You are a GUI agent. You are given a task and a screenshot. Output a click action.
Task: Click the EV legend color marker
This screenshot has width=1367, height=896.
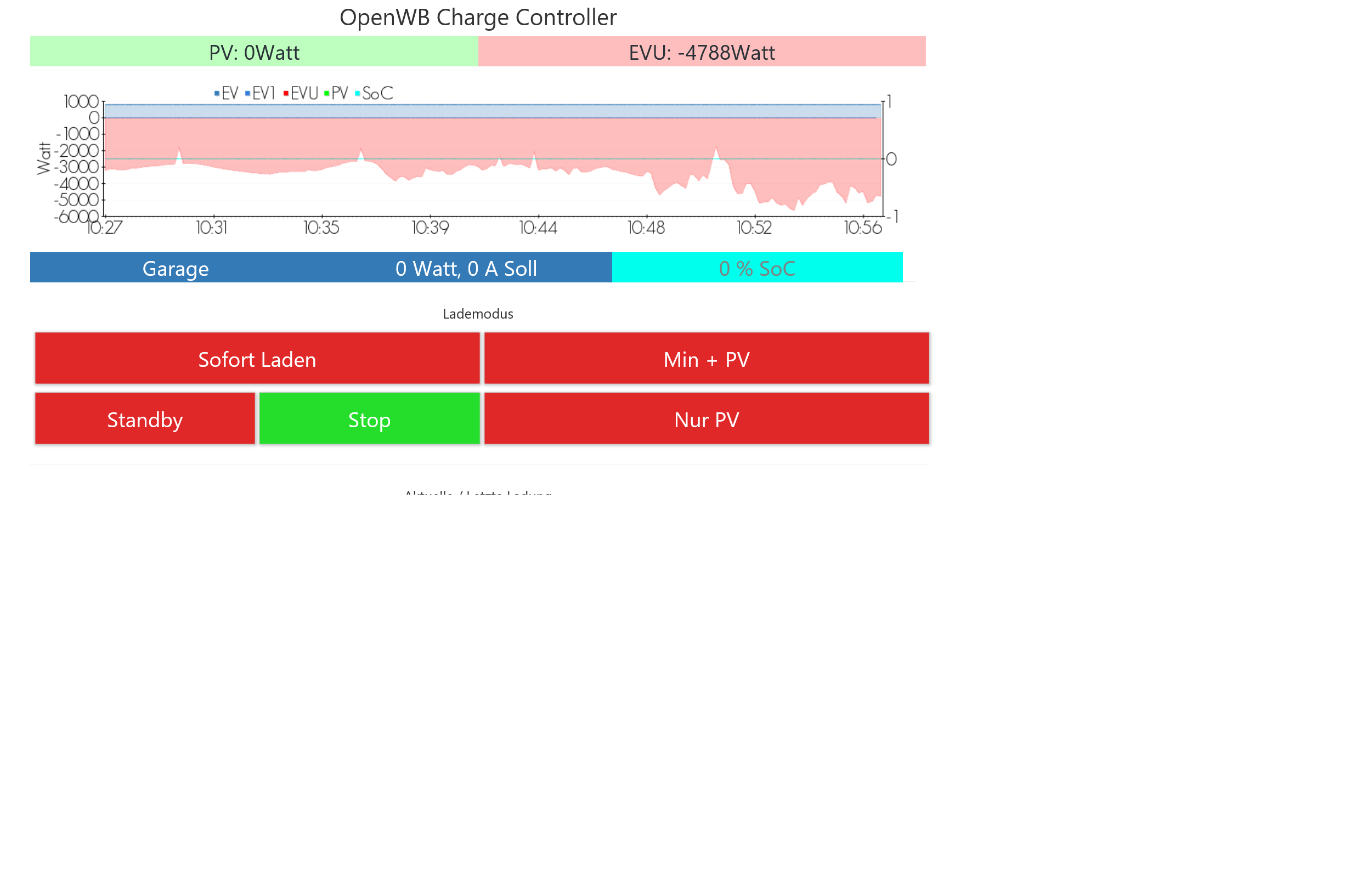tap(217, 94)
